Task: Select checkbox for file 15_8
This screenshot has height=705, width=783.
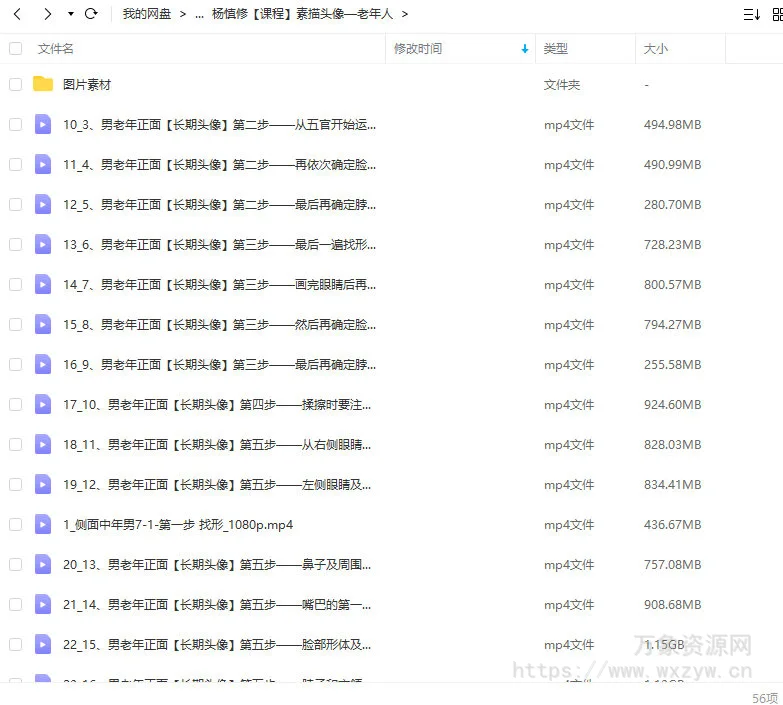Action: [15, 324]
